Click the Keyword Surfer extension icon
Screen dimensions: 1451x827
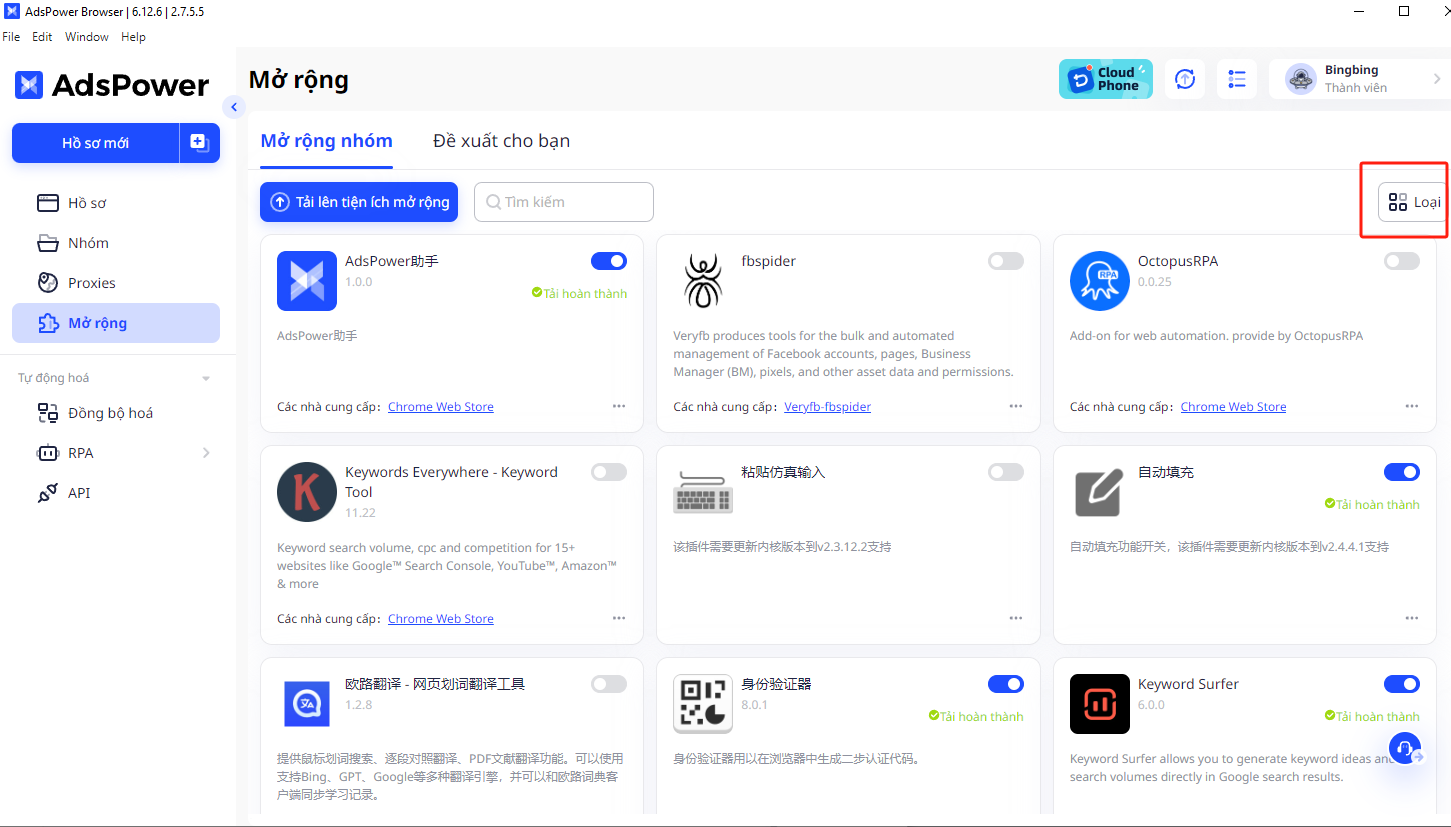click(1100, 704)
